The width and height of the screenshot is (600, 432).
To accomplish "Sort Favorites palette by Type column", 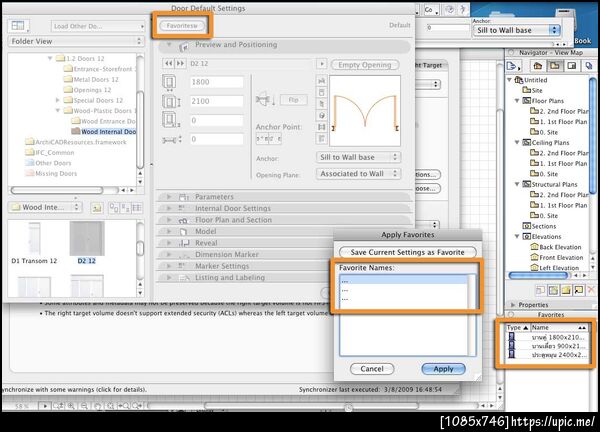I will click(x=517, y=328).
